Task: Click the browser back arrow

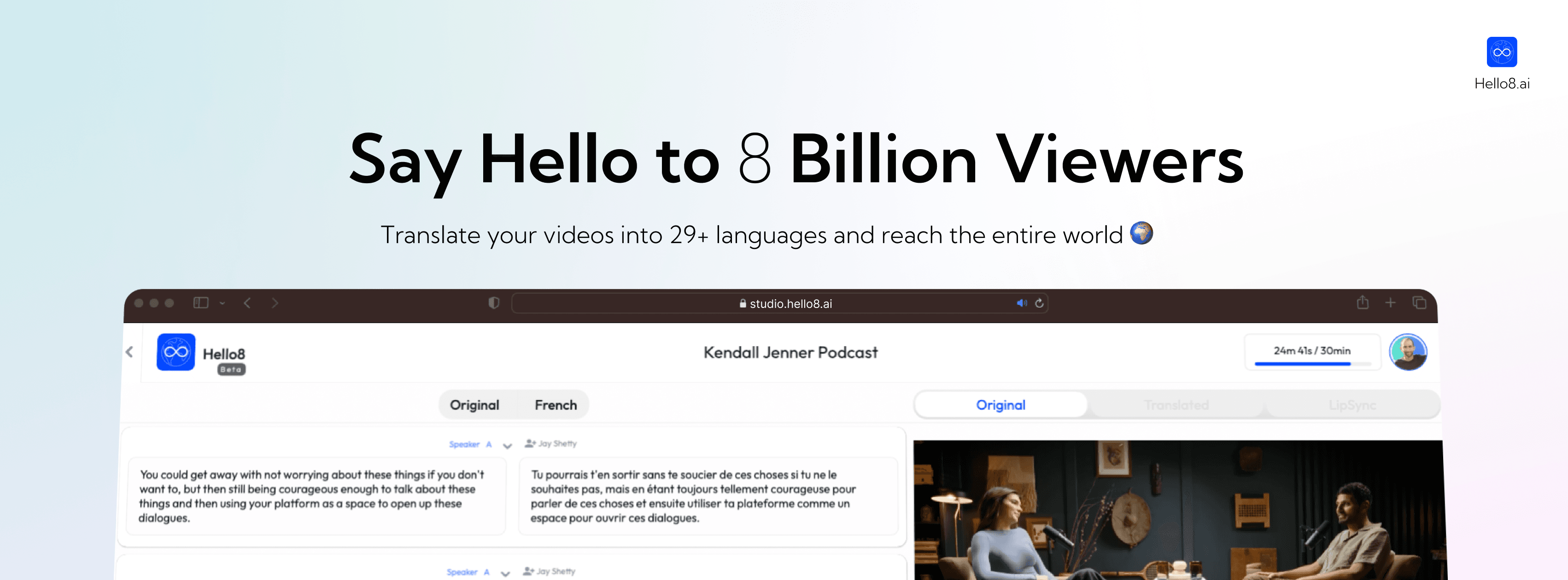Action: click(247, 303)
